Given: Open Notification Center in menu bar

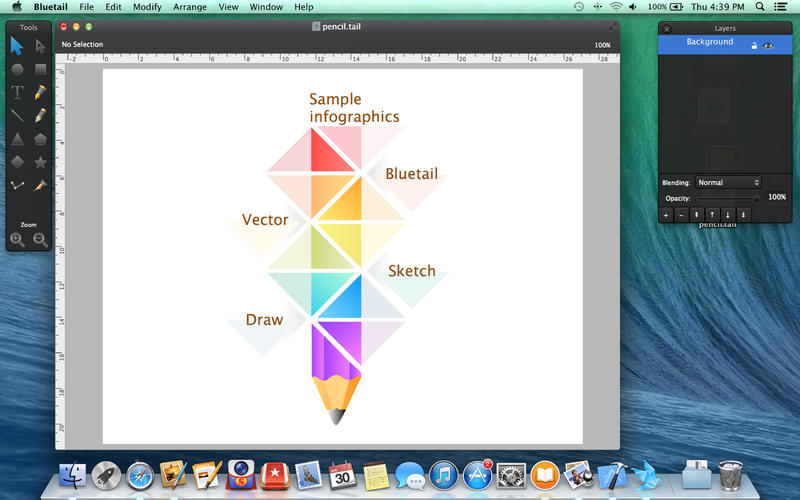Looking at the screenshot, I should [x=780, y=7].
